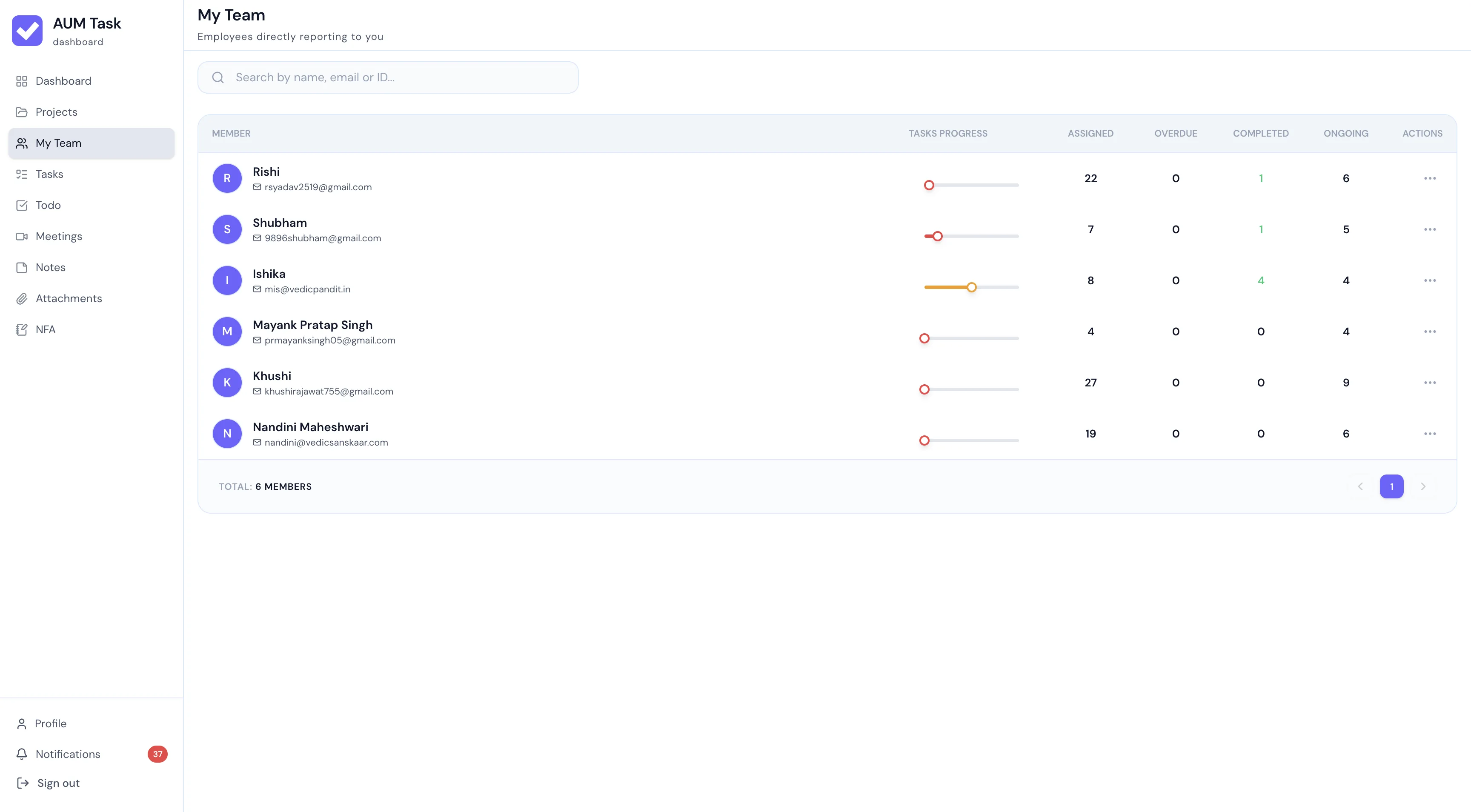Screen dimensions: 1471x812
Task: Open the Notes page
Action: click(92, 267)
